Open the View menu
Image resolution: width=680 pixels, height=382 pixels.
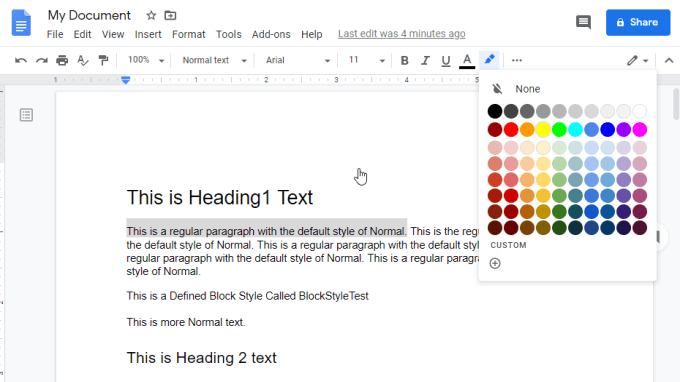click(x=113, y=34)
